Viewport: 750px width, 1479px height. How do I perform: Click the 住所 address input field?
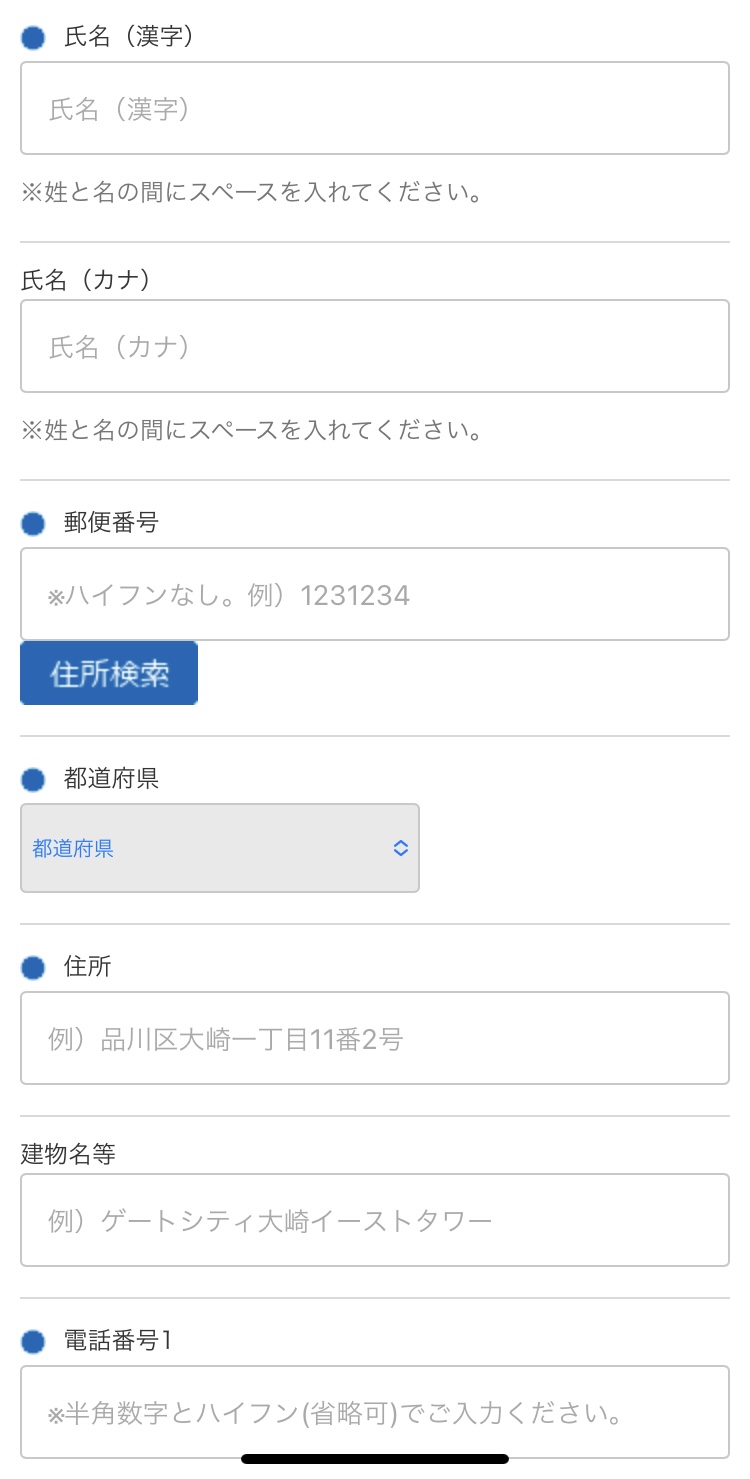click(375, 1038)
